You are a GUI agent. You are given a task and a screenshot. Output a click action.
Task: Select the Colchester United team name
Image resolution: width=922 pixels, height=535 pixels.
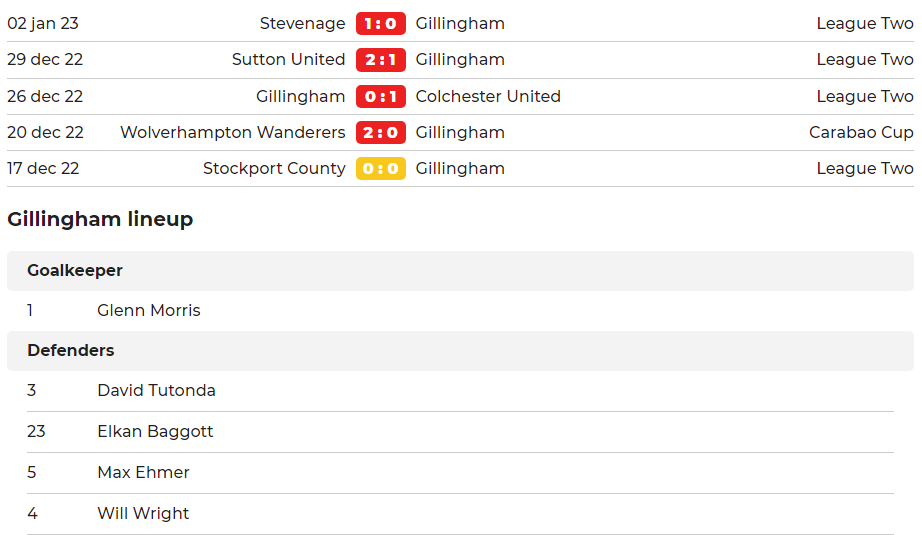[488, 96]
